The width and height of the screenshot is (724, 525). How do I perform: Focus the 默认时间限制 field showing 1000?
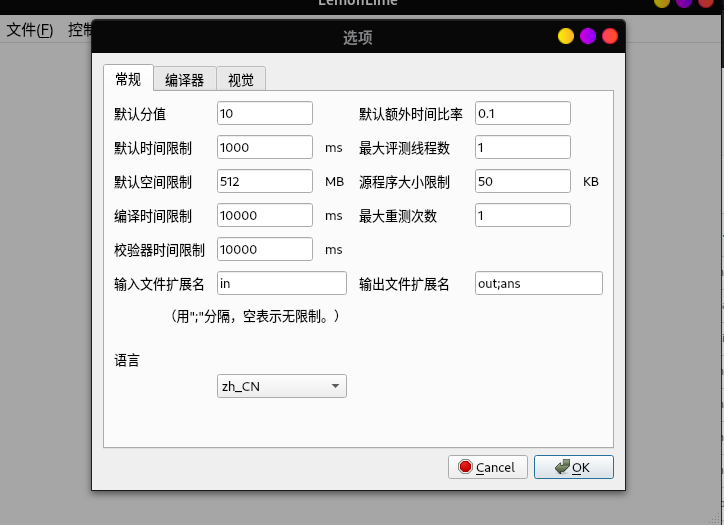265,147
